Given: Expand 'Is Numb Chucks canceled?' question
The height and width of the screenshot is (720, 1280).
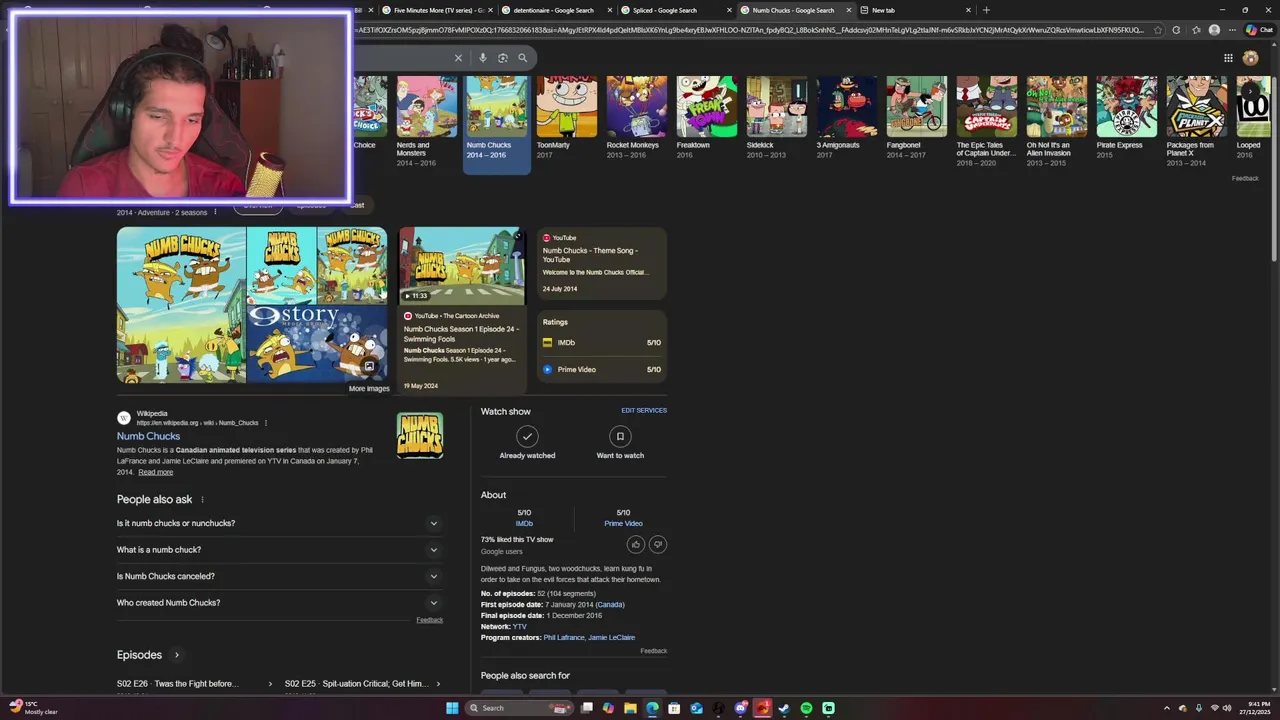Looking at the screenshot, I should pyautogui.click(x=278, y=576).
